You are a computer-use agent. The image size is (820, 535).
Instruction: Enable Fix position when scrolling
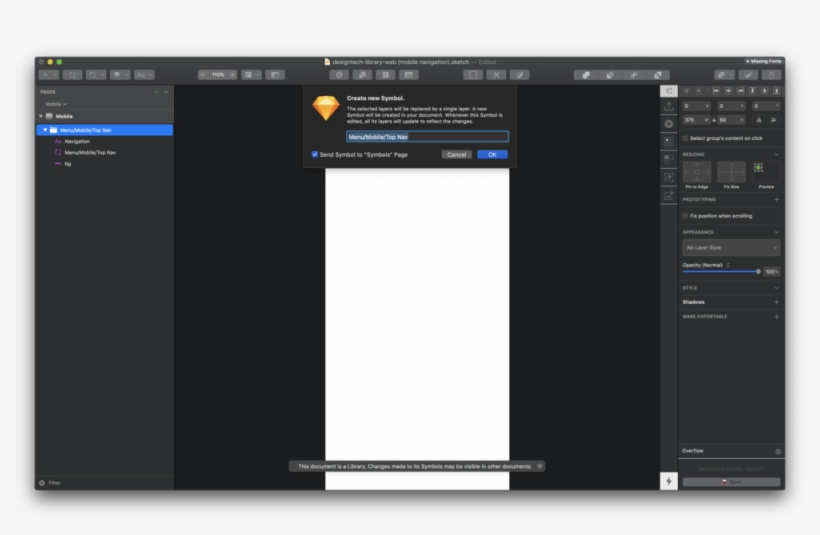click(x=686, y=215)
